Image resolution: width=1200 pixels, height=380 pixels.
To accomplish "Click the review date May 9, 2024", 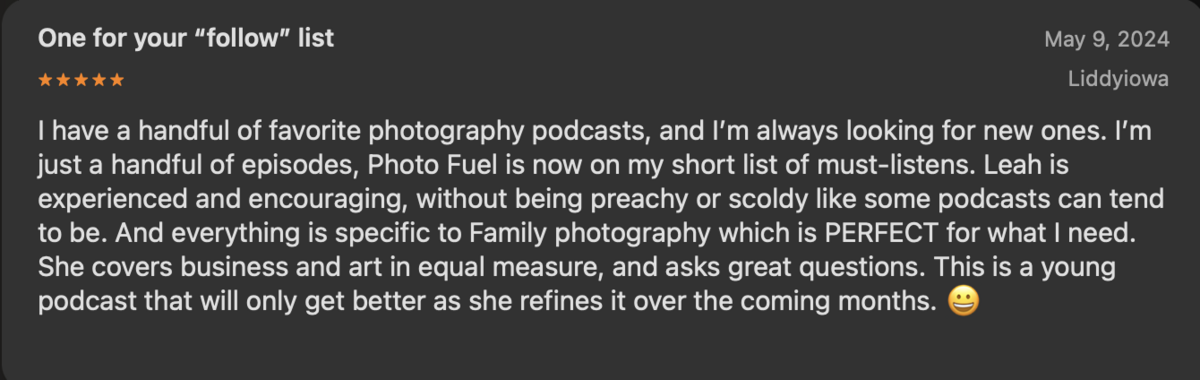I will [1106, 39].
